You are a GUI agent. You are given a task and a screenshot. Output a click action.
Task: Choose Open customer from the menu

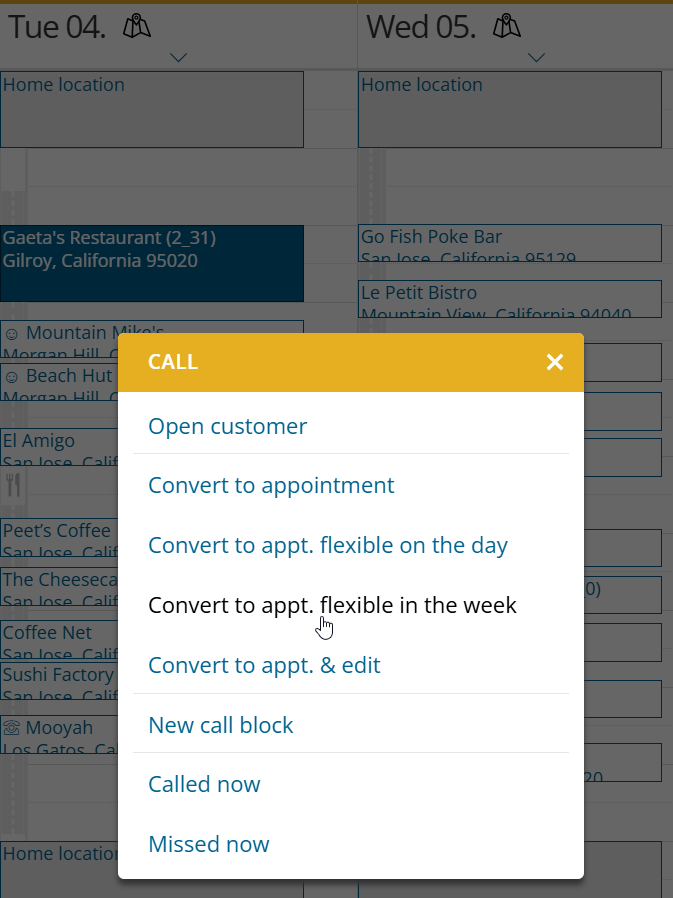pos(227,426)
